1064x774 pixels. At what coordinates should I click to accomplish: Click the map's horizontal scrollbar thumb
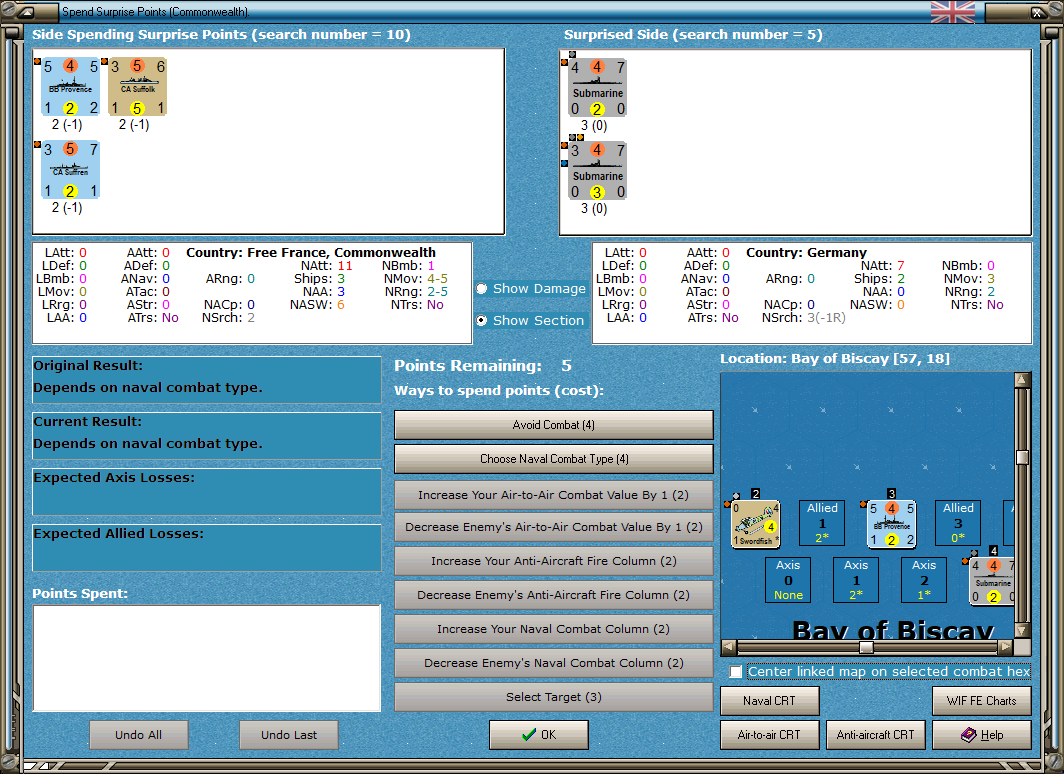point(867,647)
